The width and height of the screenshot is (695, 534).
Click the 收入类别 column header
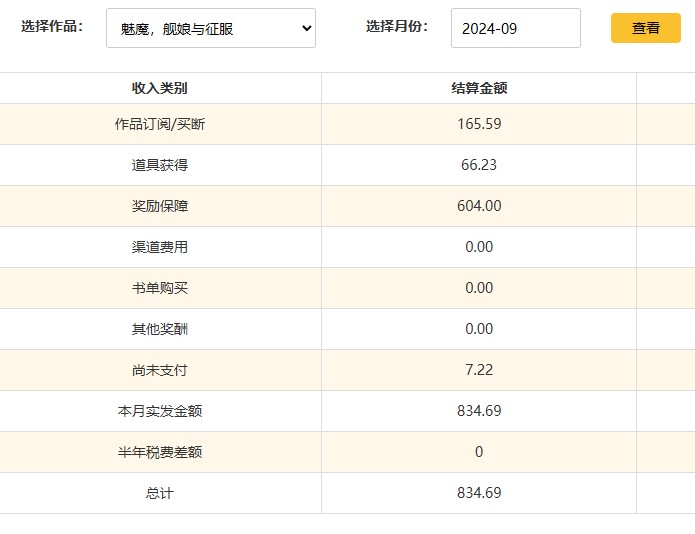(x=160, y=88)
